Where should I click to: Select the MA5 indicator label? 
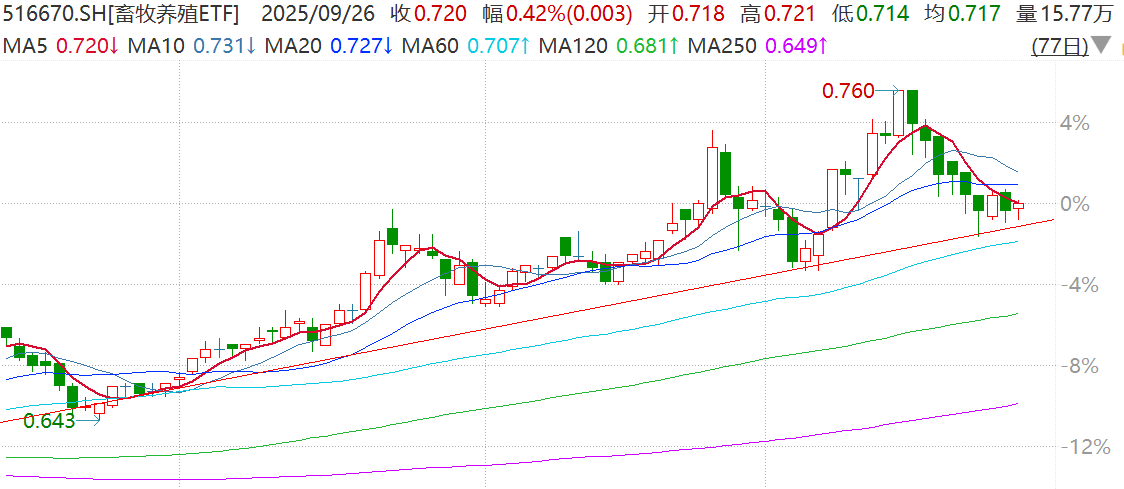click(x=25, y=46)
